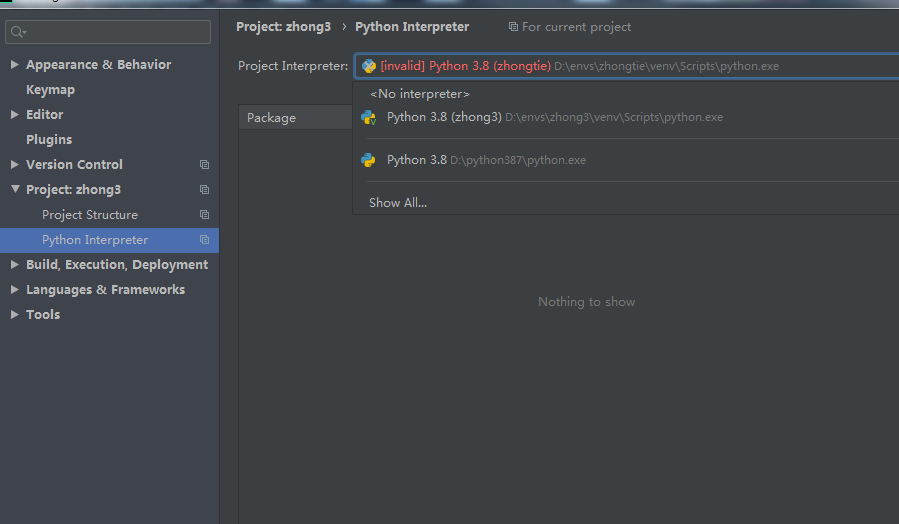Click the Python icon beside D:\python387 interpreter
The width and height of the screenshot is (899, 524).
coord(369,160)
